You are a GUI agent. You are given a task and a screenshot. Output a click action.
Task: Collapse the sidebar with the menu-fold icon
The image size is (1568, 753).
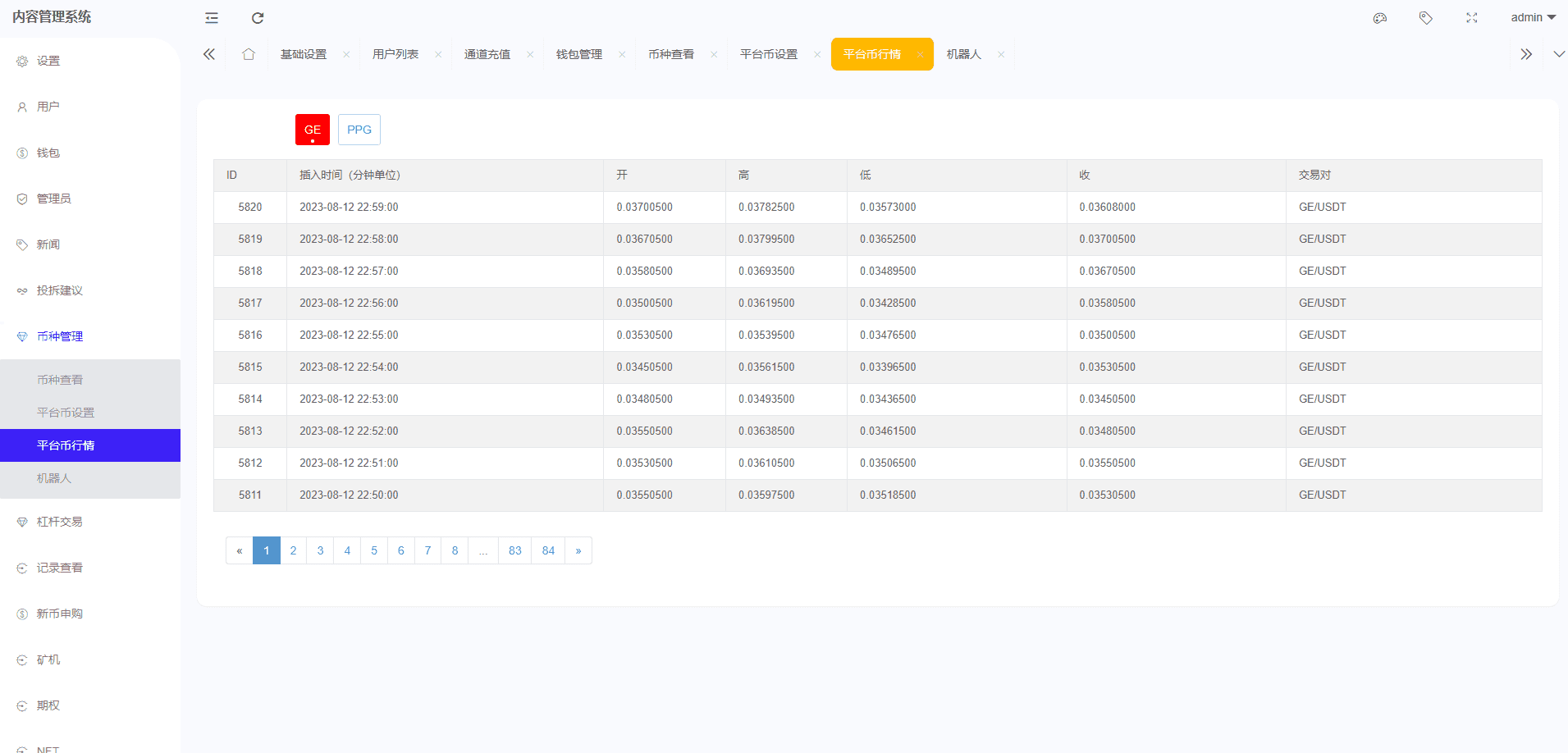pos(212,18)
